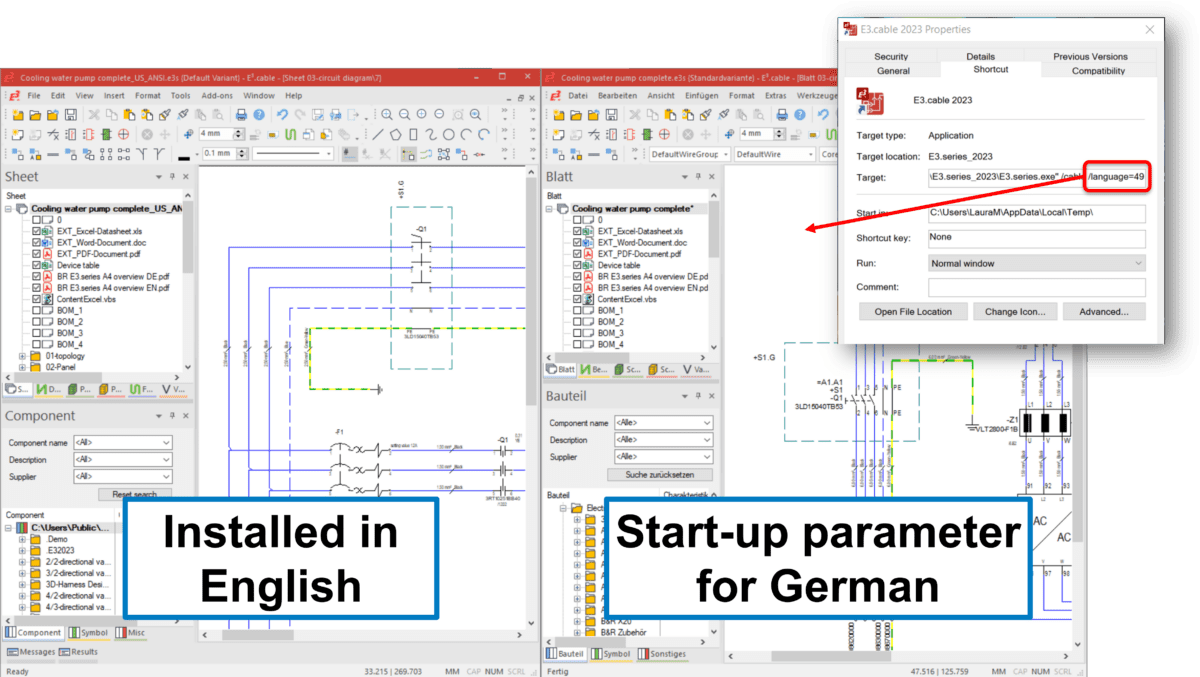
Task: Toggle ContentExcel.vbs checkbox in the Blatt panel
Action: click(x=577, y=299)
